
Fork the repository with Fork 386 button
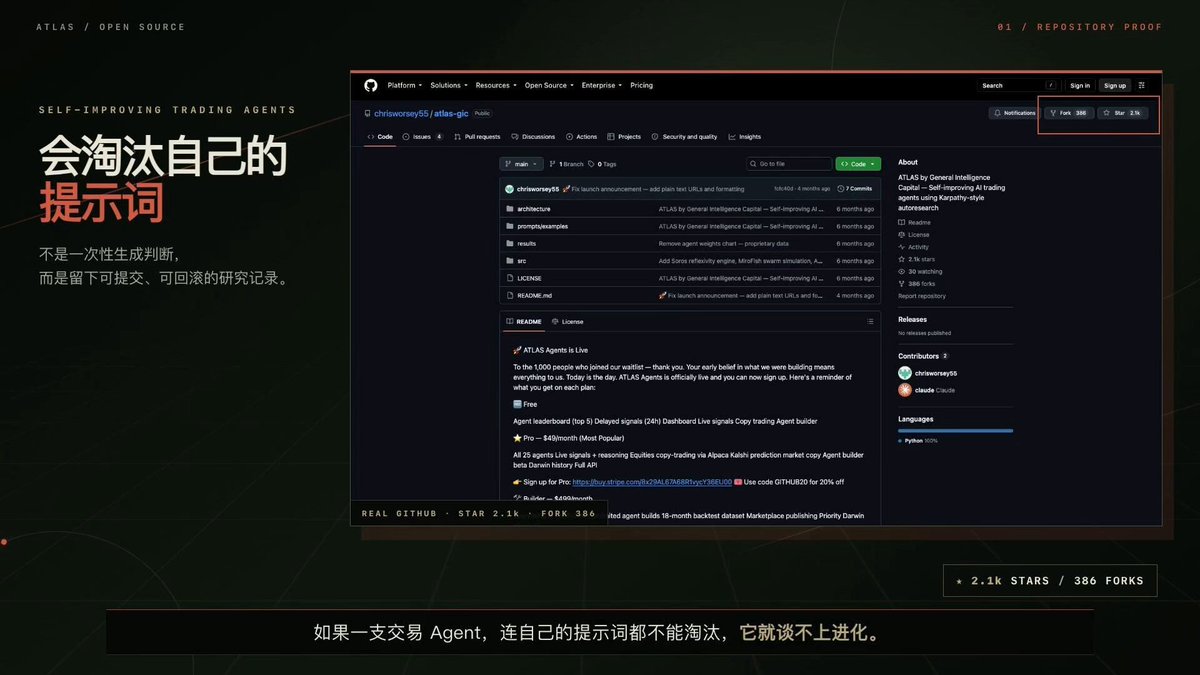click(x=1069, y=114)
